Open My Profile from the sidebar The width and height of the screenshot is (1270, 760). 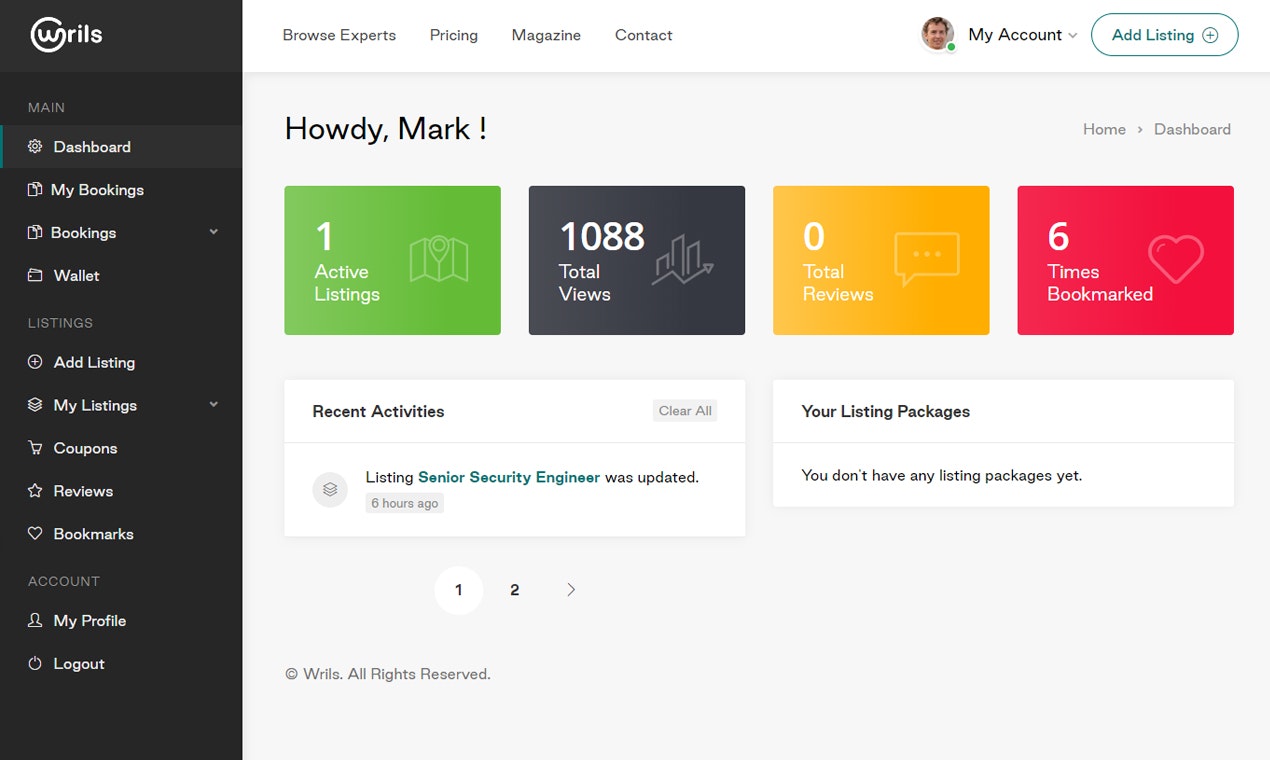[90, 620]
